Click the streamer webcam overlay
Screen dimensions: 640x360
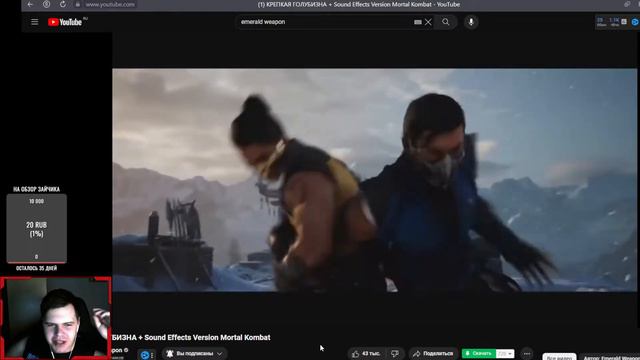coord(56,318)
